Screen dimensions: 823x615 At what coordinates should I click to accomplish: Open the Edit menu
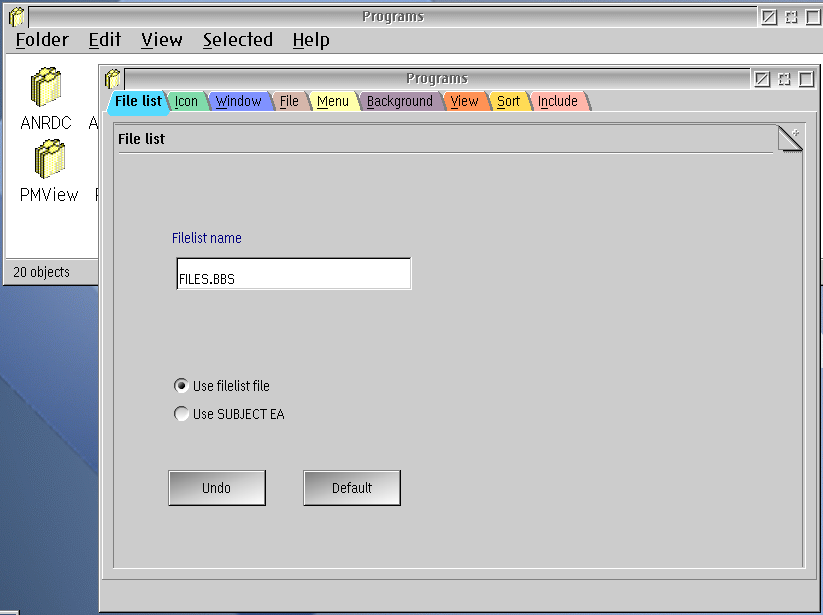coord(105,40)
